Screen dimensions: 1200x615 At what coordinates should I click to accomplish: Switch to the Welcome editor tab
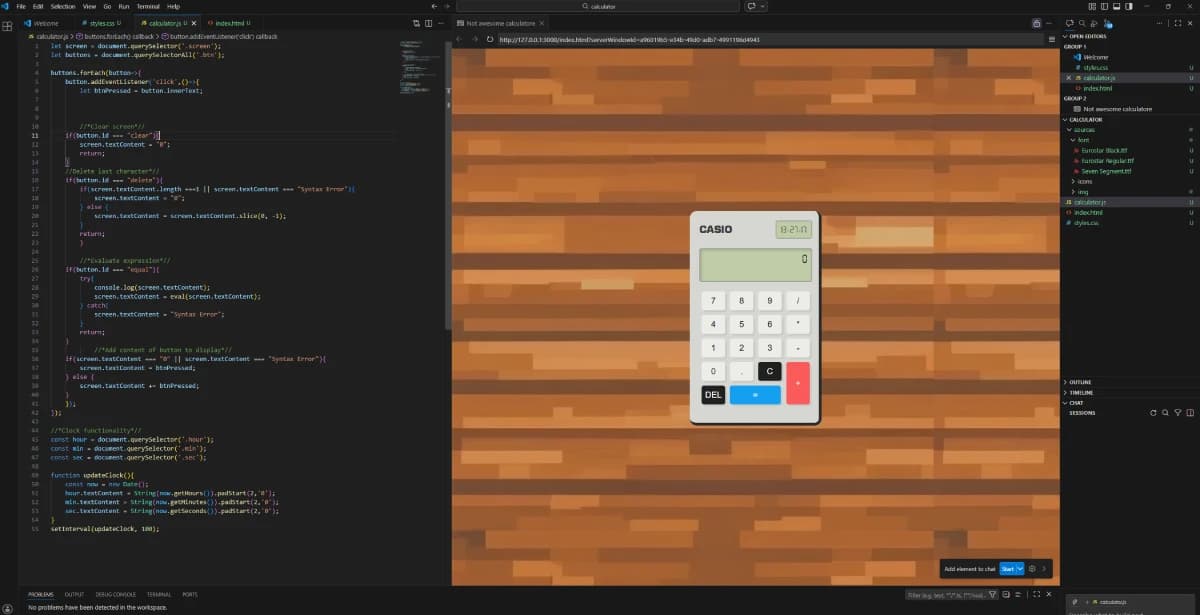[x=46, y=22]
